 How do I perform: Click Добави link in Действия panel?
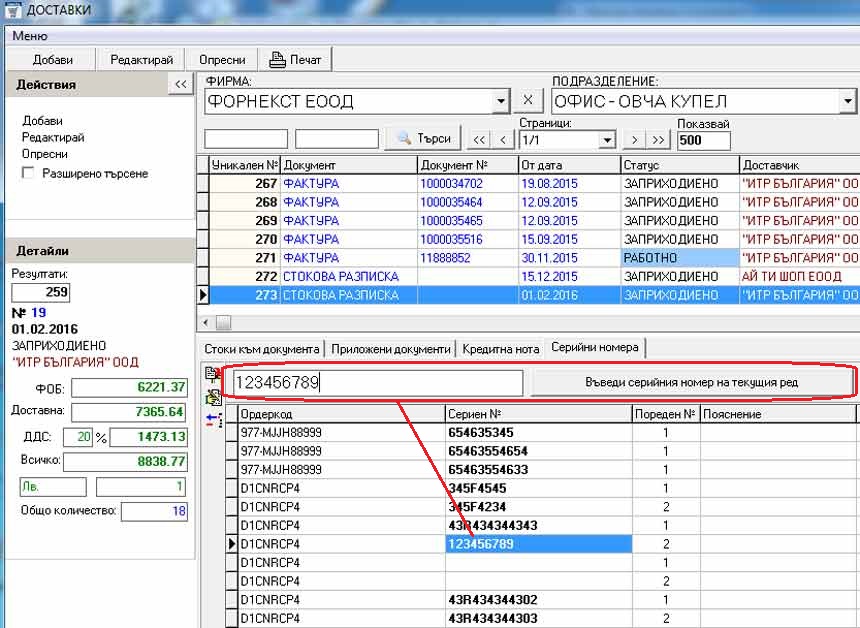42,121
